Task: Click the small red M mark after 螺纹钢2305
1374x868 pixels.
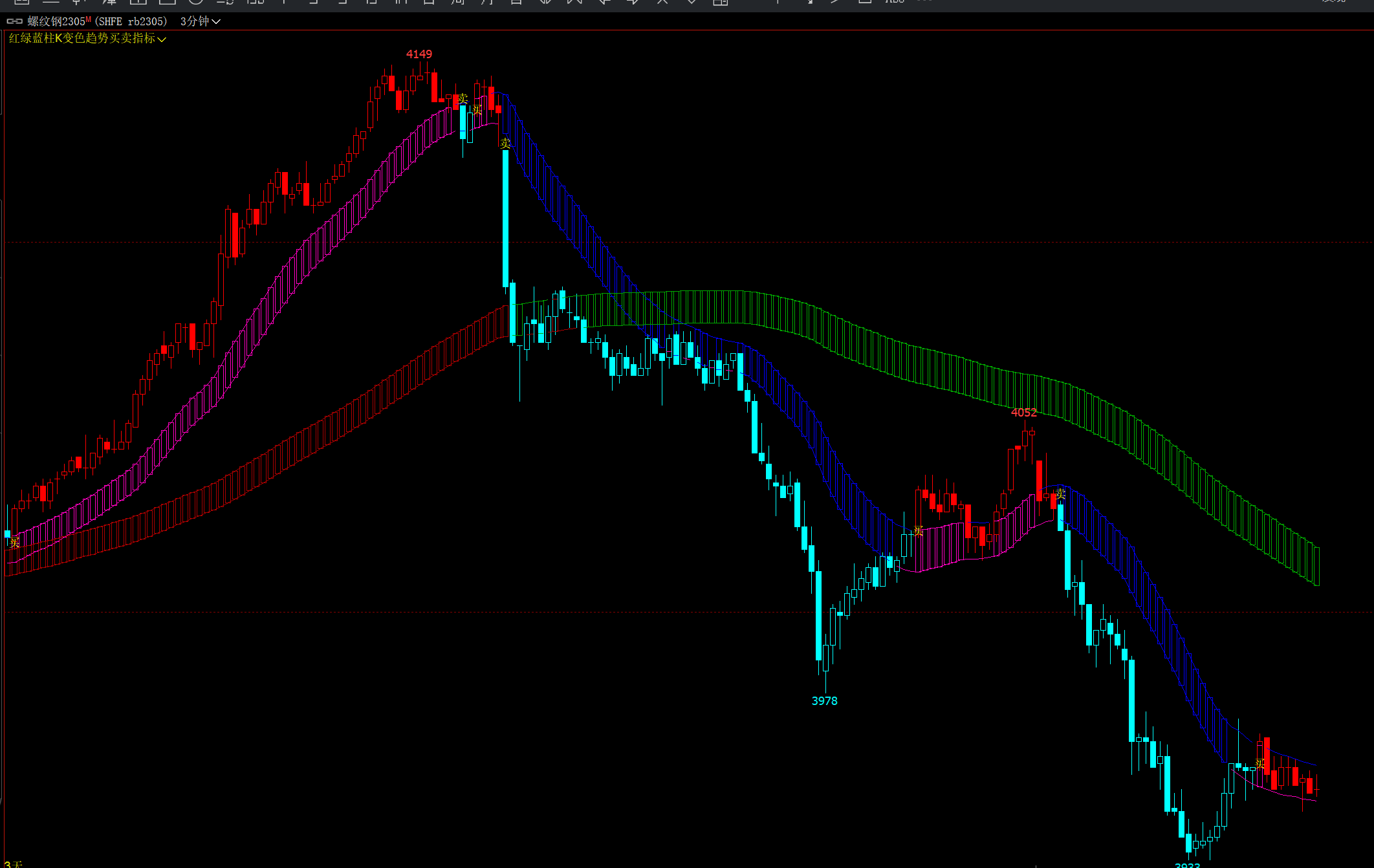Action: pyautogui.click(x=89, y=19)
